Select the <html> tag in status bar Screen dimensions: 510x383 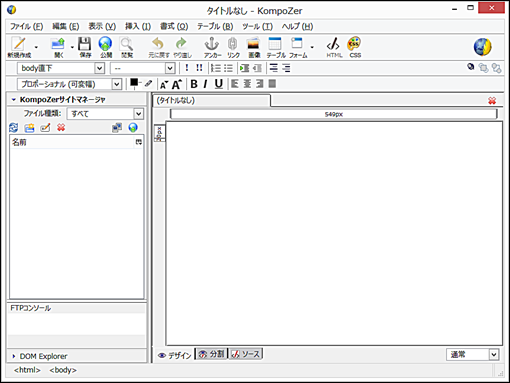click(27, 370)
